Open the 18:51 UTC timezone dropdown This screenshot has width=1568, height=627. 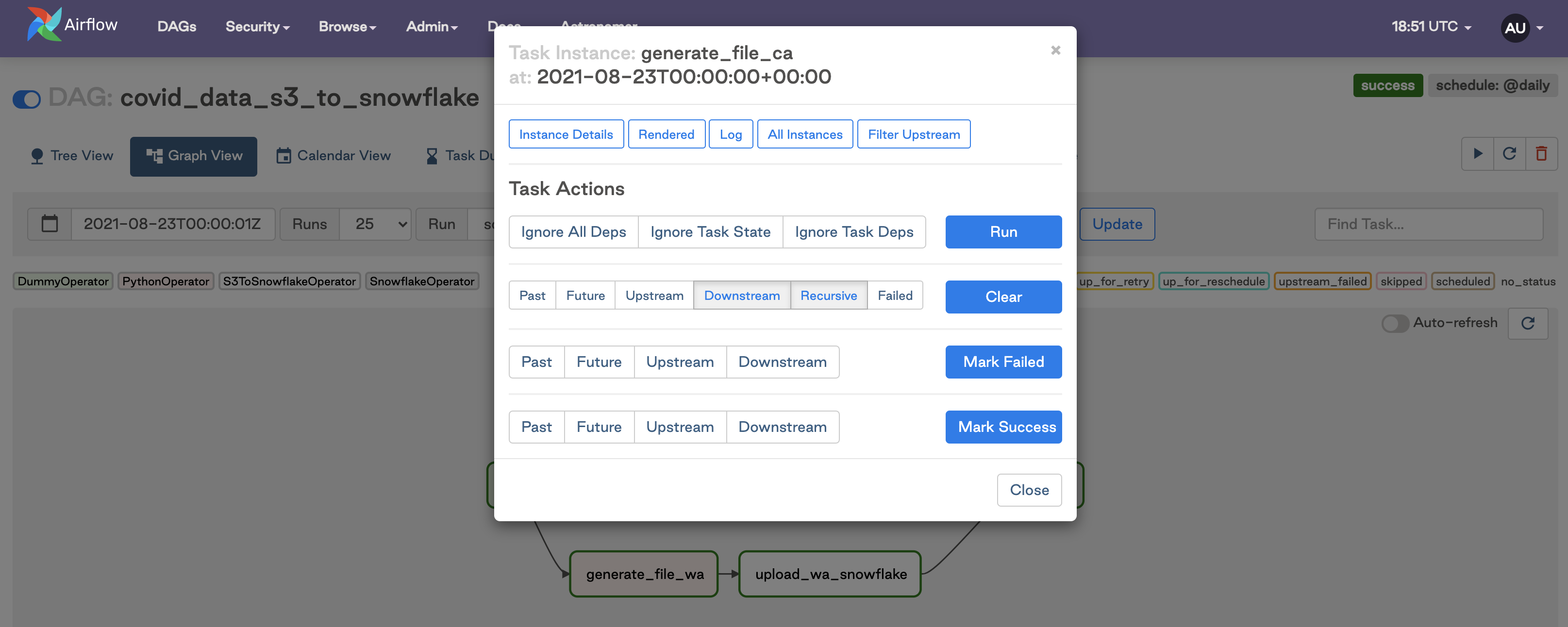pyautogui.click(x=1431, y=26)
